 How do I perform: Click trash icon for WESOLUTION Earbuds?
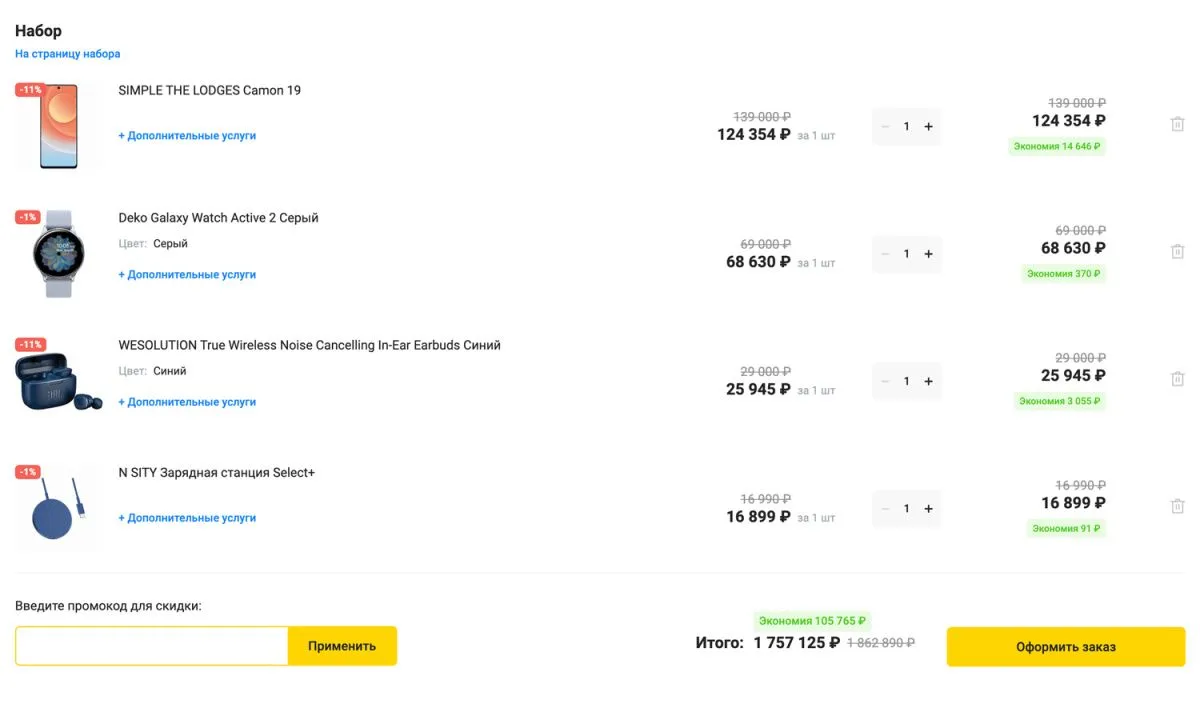point(1177,379)
